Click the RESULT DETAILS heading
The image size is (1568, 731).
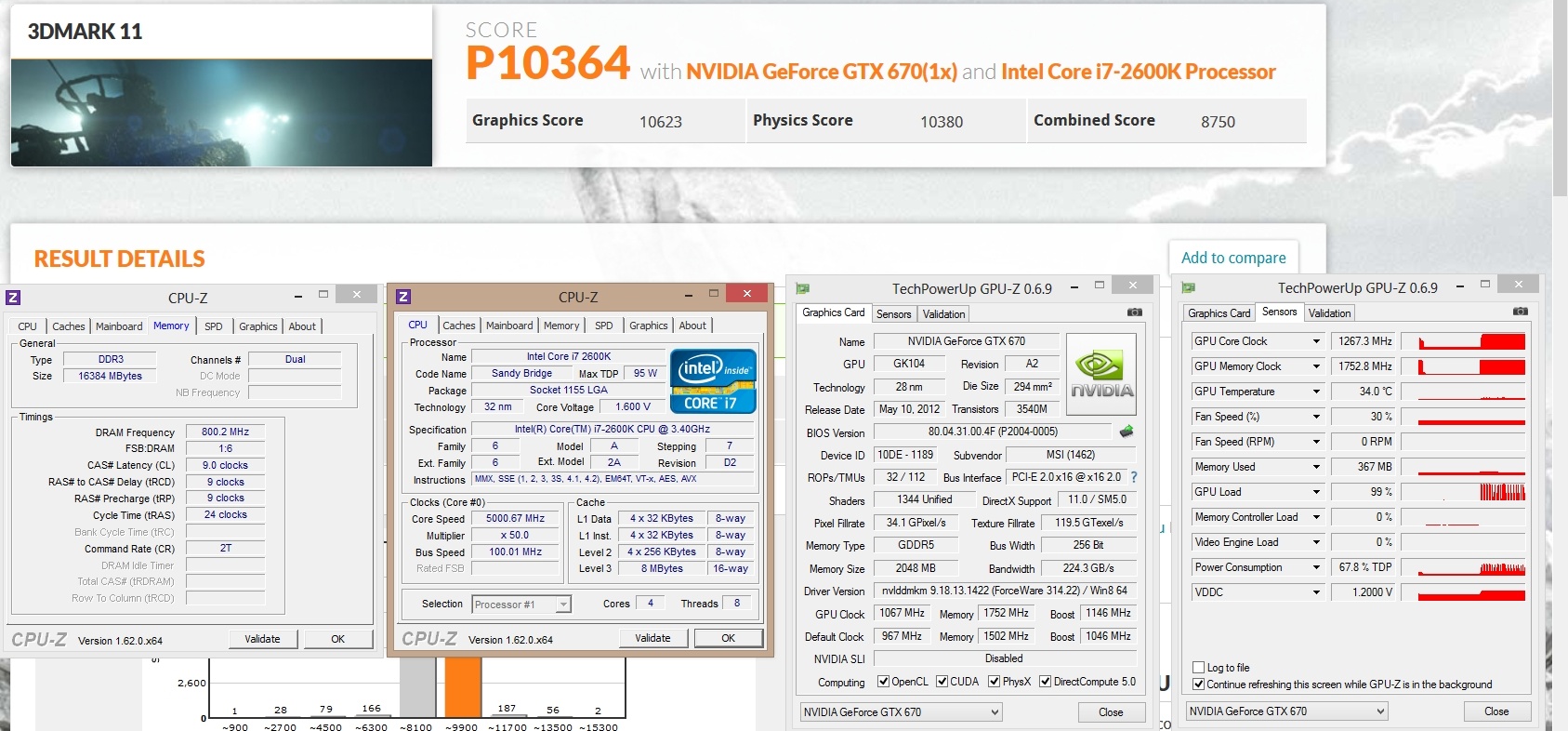(120, 259)
